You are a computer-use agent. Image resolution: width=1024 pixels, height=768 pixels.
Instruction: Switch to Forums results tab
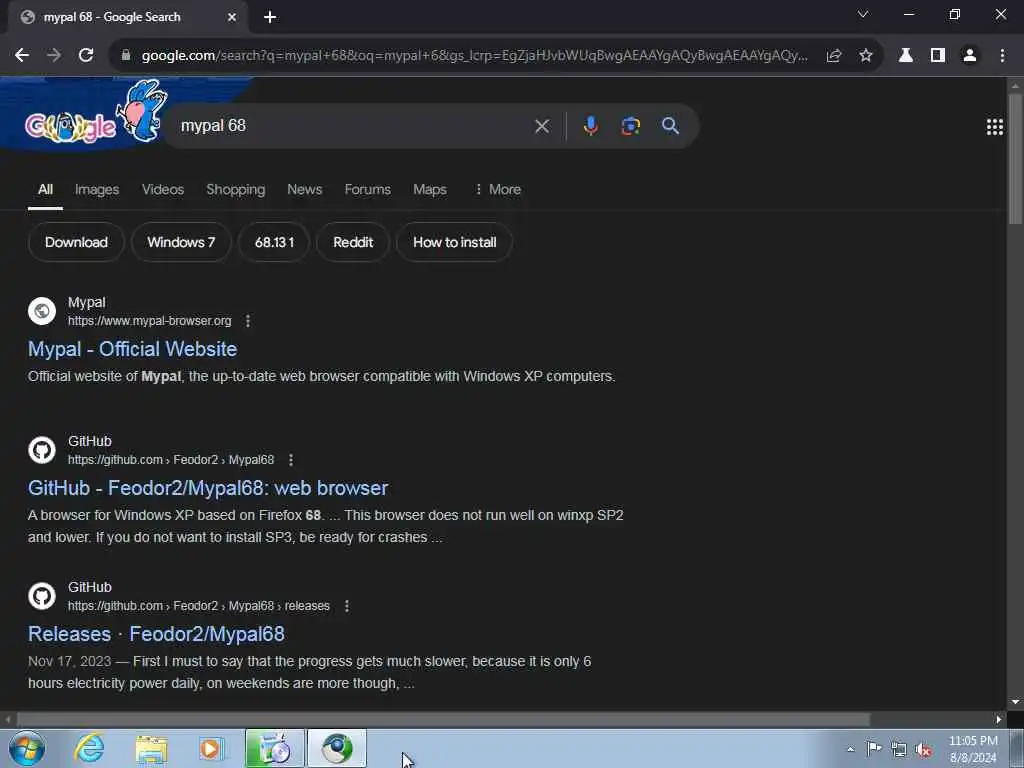368,189
